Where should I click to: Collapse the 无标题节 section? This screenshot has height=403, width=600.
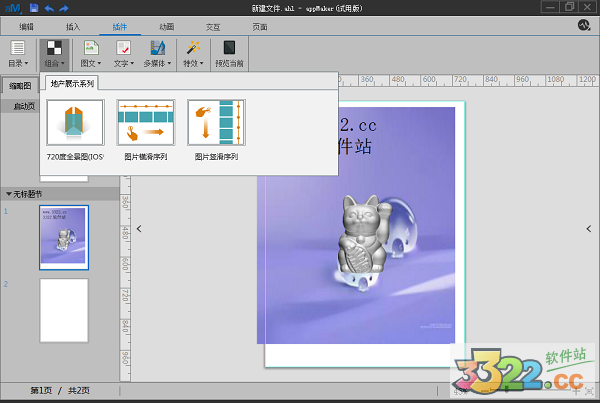tap(9, 194)
